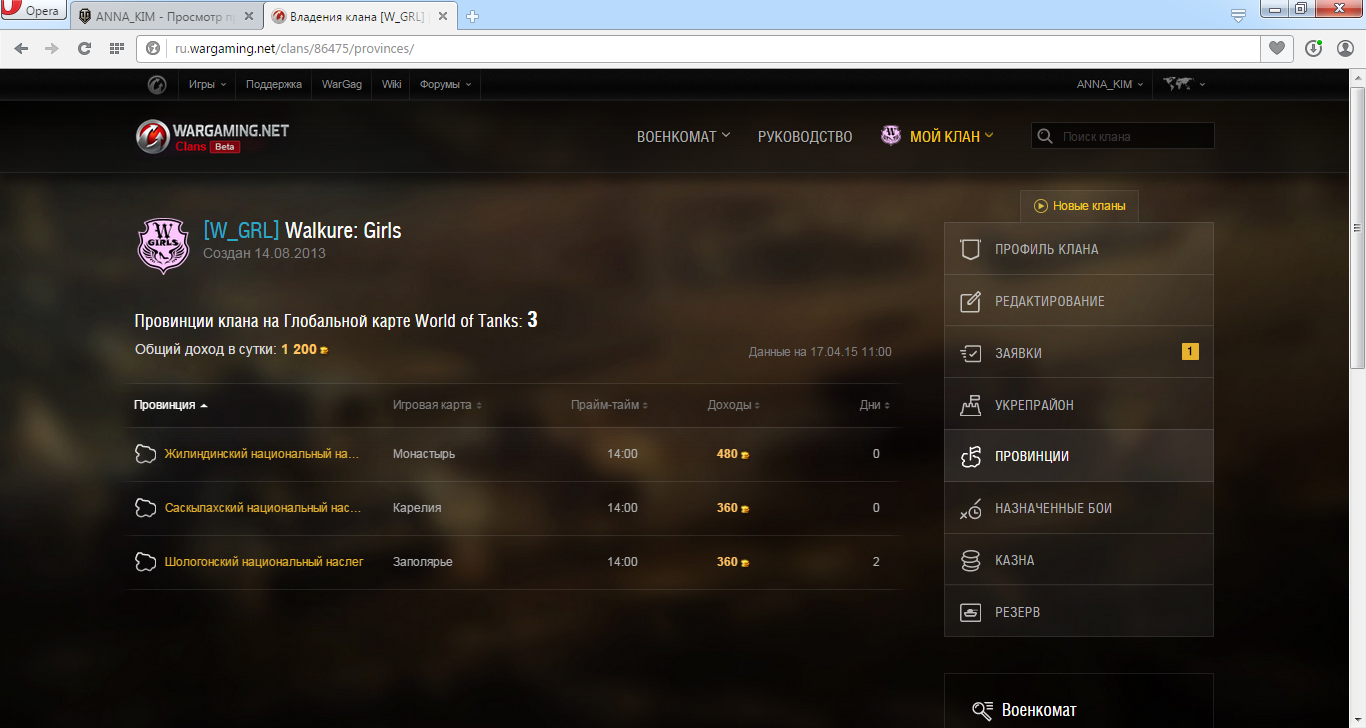Screen dimensions: 1366x728
Task: Expand the Игры dropdown menu
Action: point(207,84)
